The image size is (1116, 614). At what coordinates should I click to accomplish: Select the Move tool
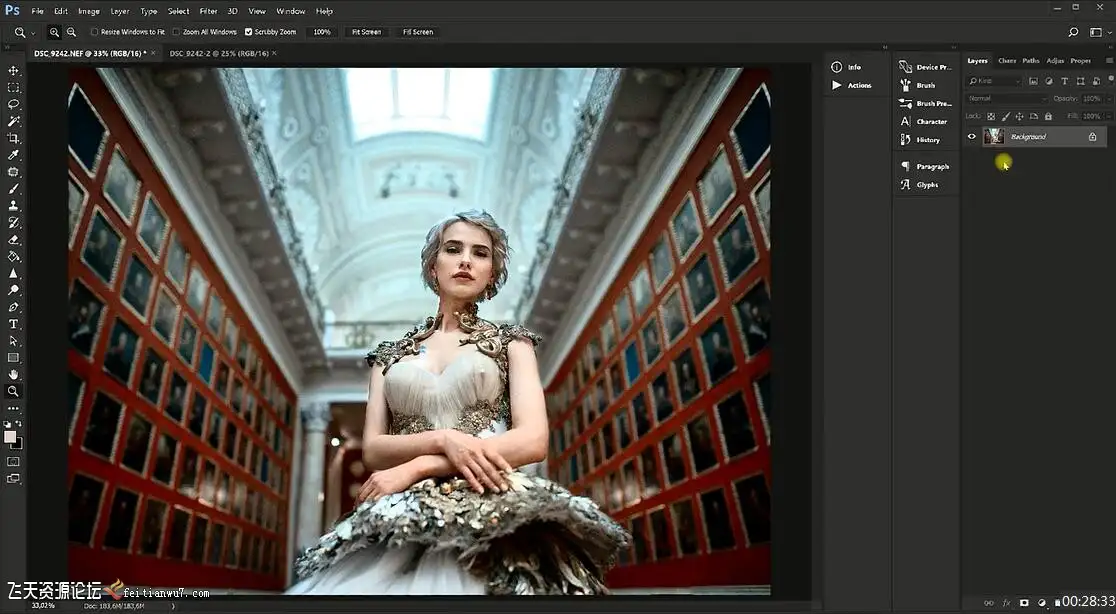pos(14,71)
